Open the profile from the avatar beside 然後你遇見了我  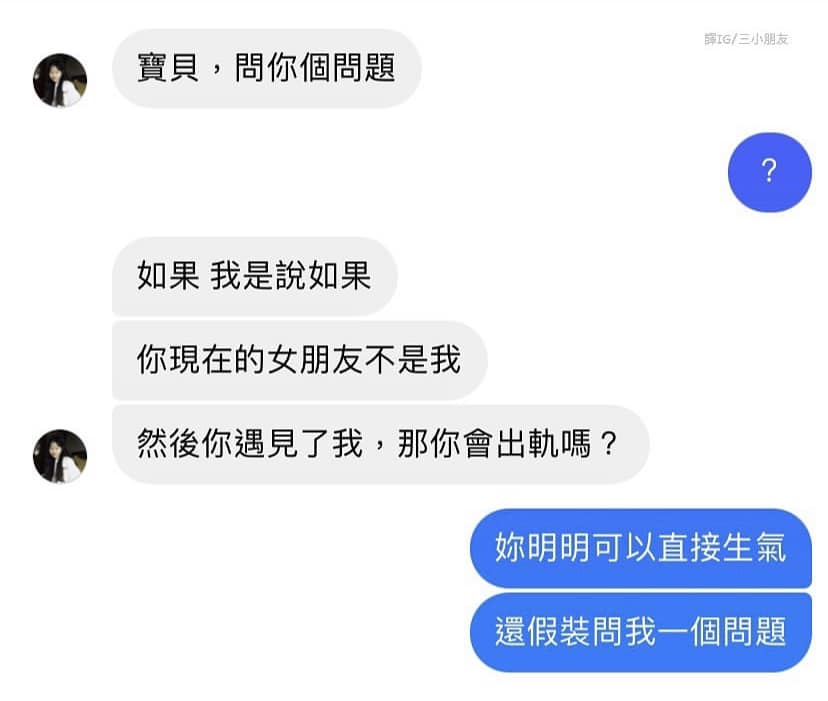(x=60, y=456)
